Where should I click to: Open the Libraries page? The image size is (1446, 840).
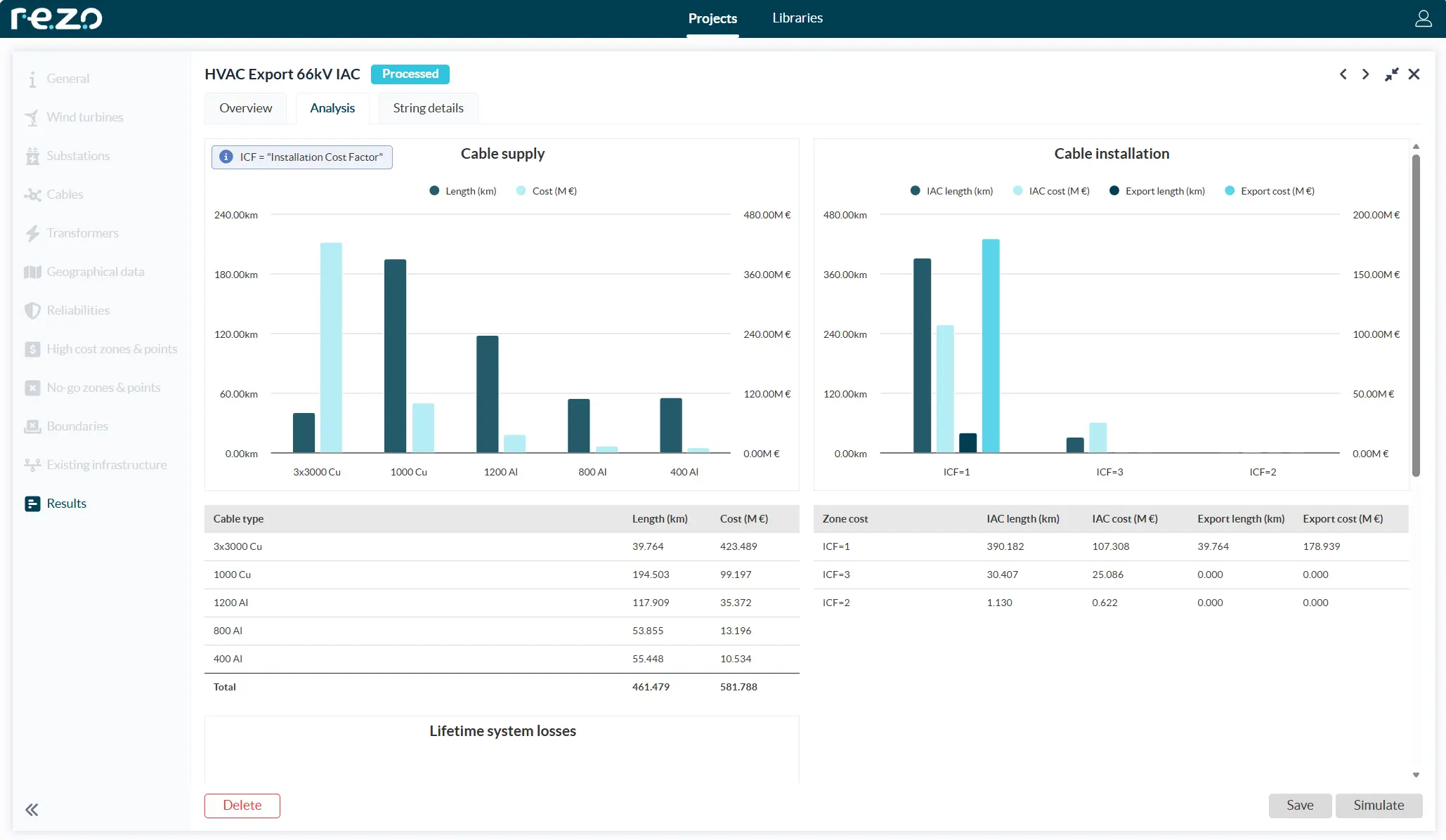coord(797,18)
